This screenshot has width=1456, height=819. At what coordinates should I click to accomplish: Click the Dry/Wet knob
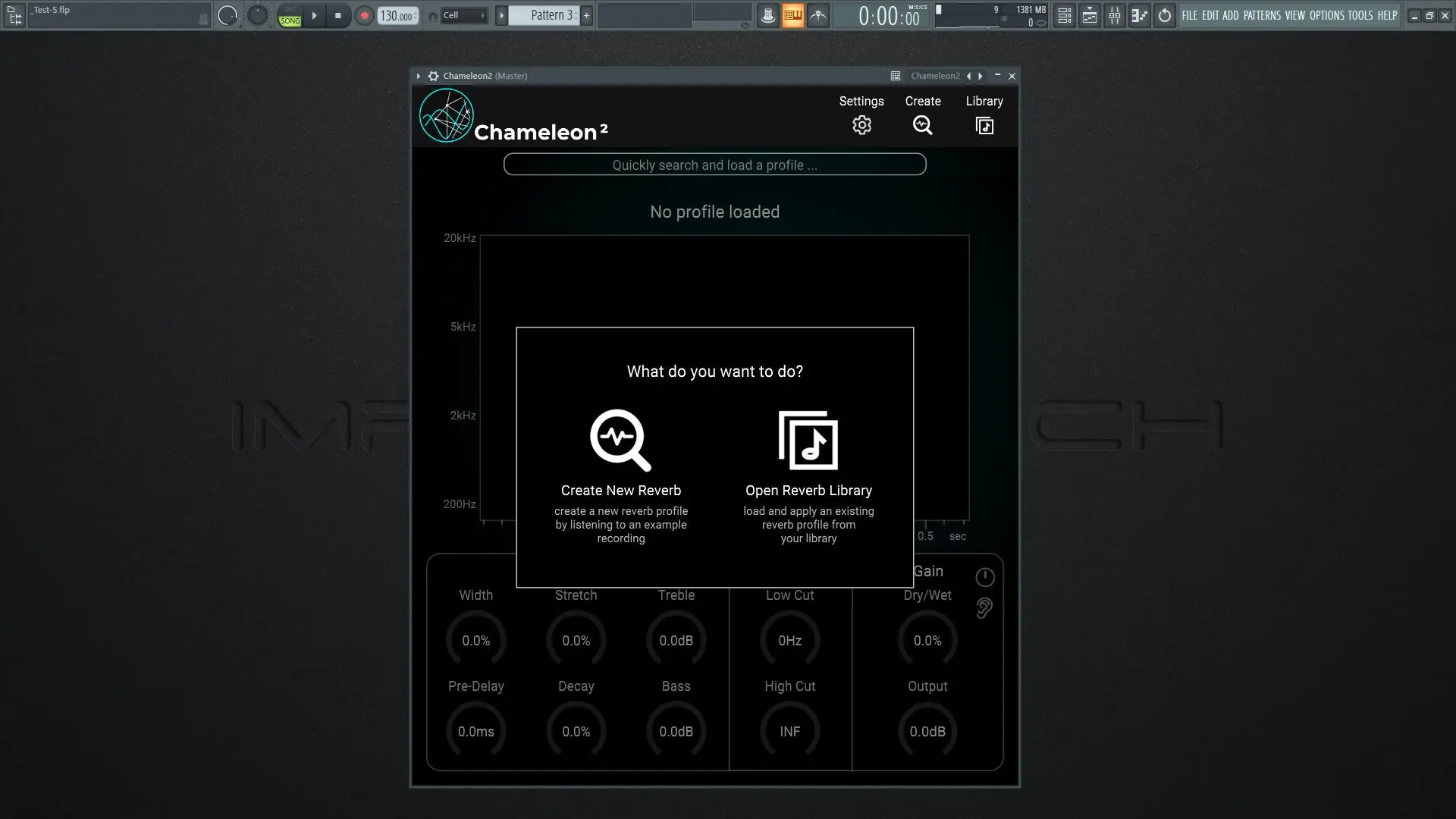point(927,641)
